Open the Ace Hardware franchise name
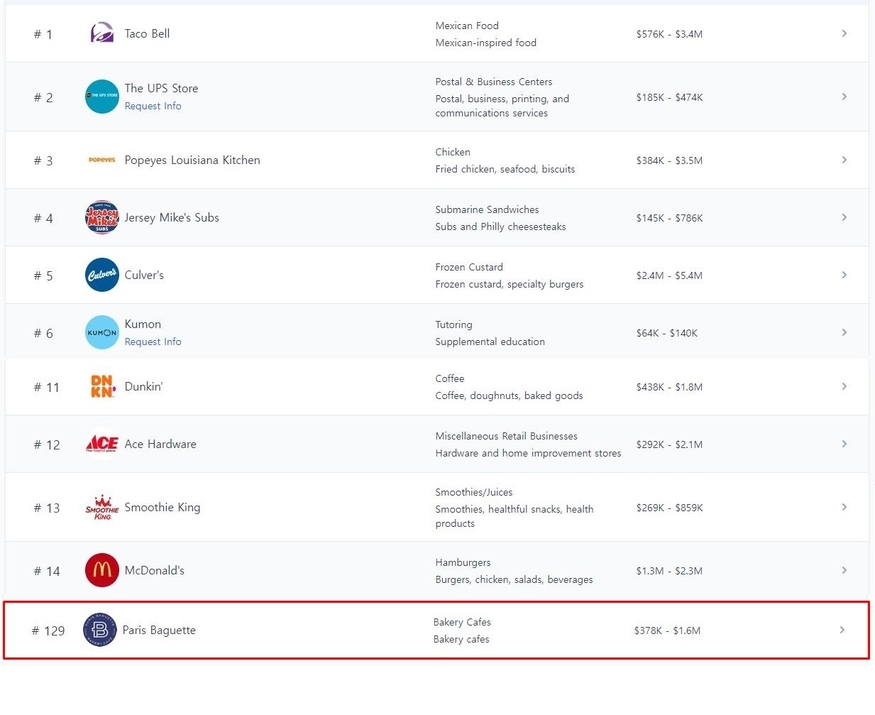 [x=160, y=444]
